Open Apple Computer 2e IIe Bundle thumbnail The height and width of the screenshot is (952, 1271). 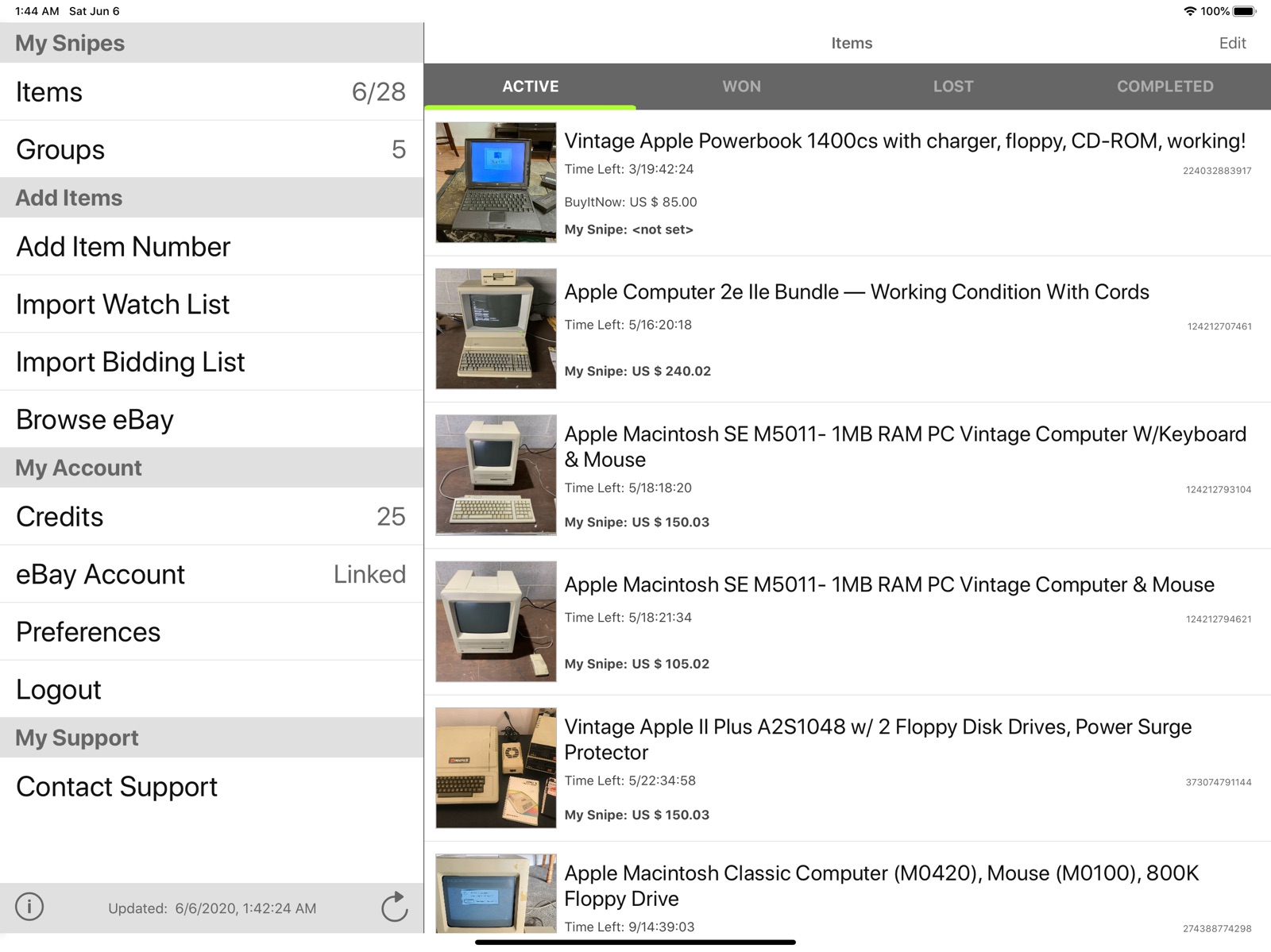pos(496,329)
